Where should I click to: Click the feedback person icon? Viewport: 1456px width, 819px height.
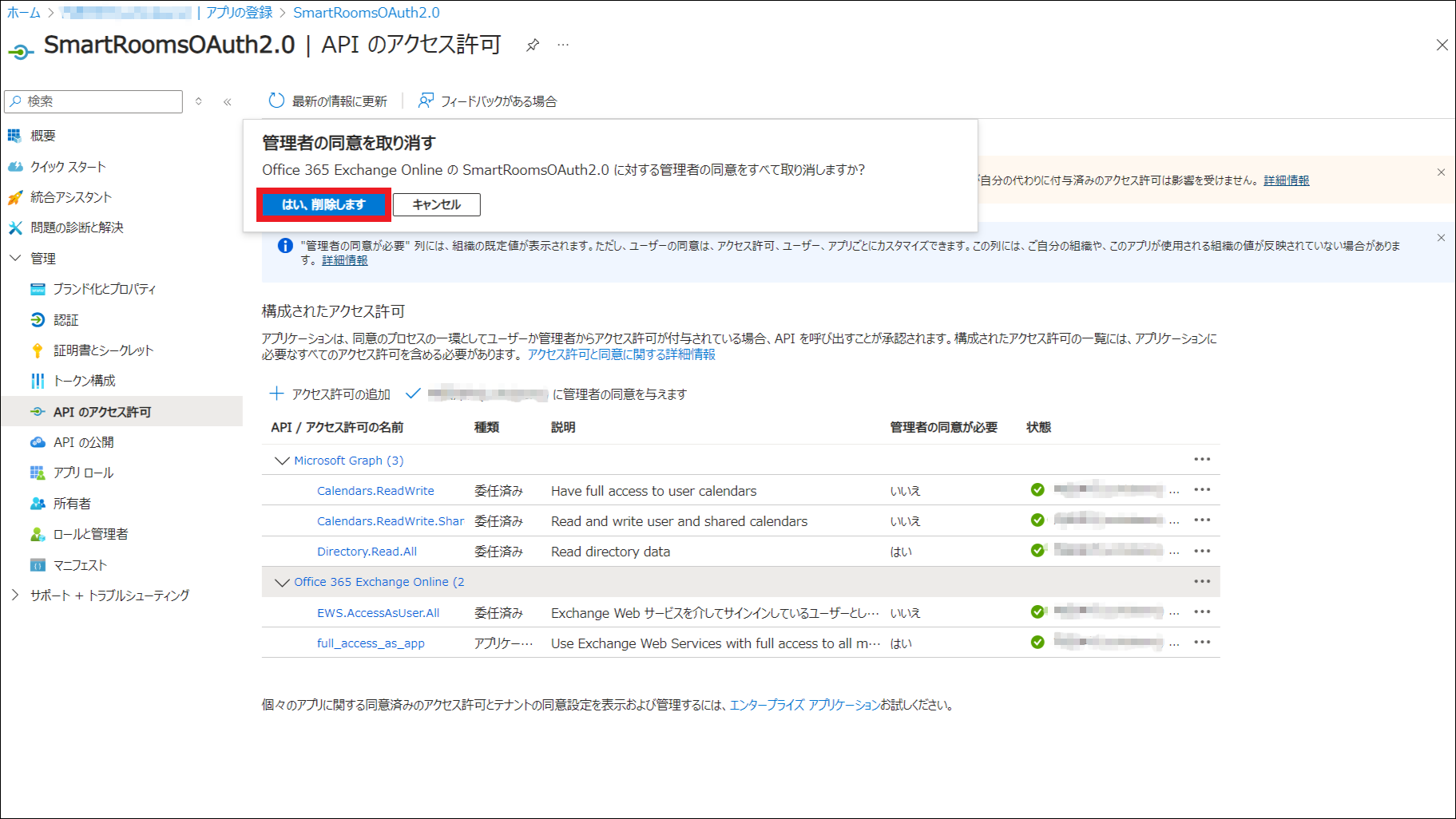coord(426,101)
